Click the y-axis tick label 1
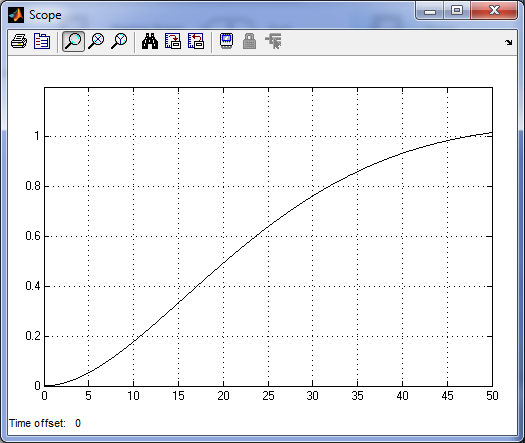Viewport: 525px width, 443px height. coord(37,136)
